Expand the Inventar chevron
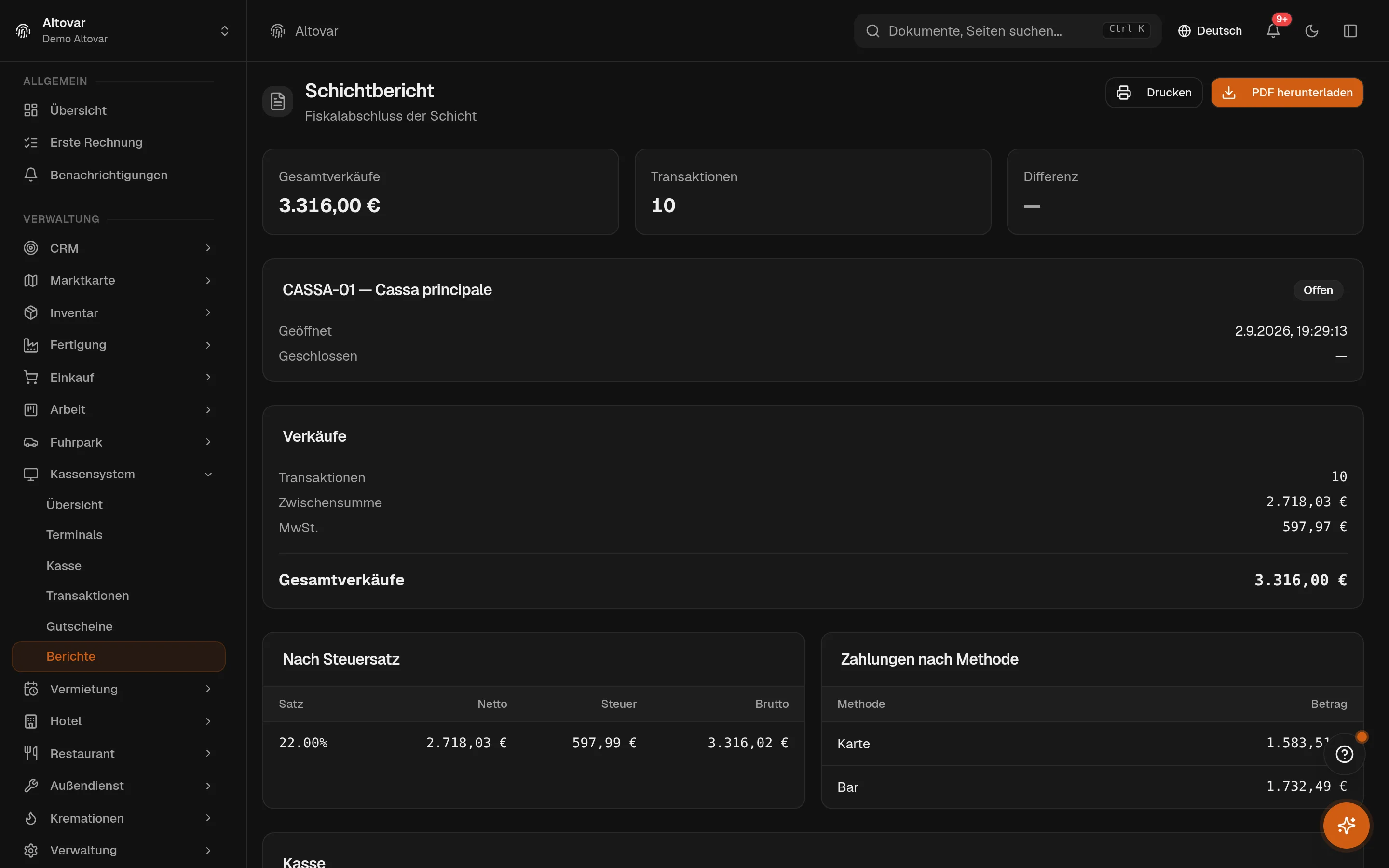The image size is (1389, 868). tap(208, 313)
